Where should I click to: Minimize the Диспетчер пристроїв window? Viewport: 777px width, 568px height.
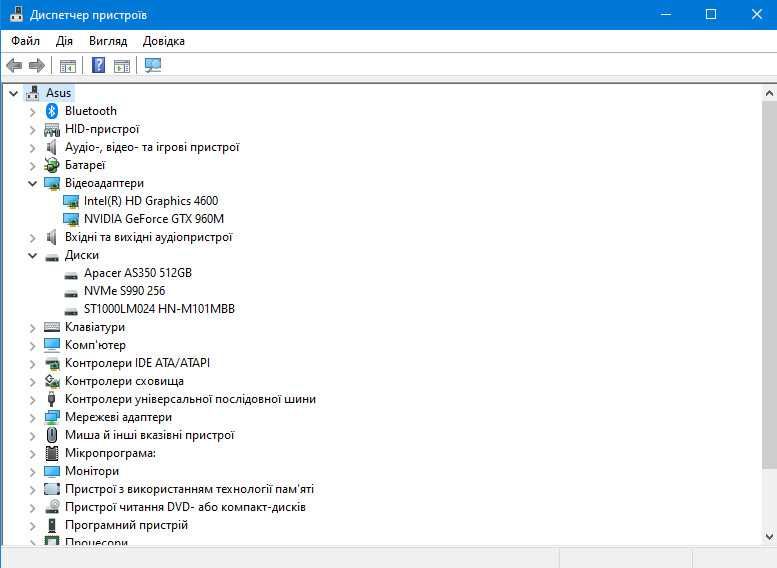click(x=666, y=14)
